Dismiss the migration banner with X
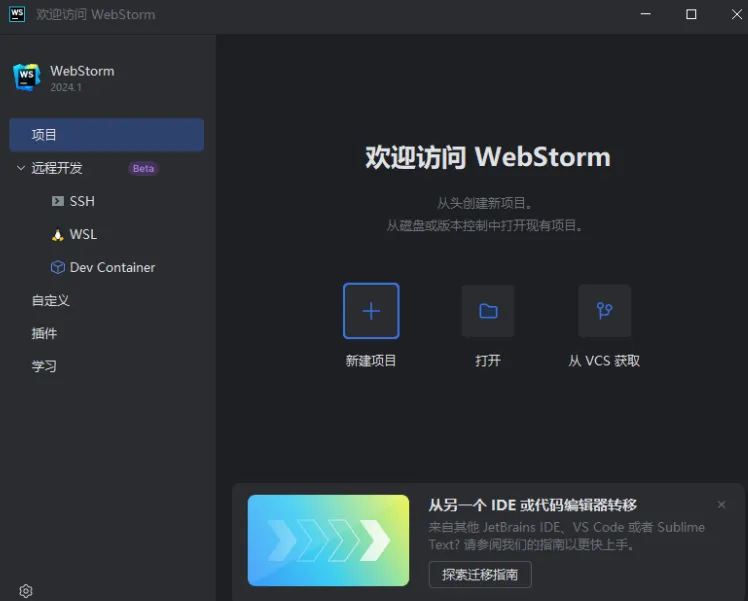Viewport: 748px width, 601px height. [721, 505]
